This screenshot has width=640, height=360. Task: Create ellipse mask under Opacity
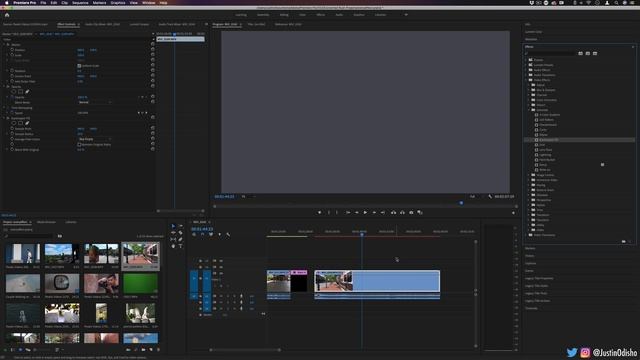coord(13,92)
